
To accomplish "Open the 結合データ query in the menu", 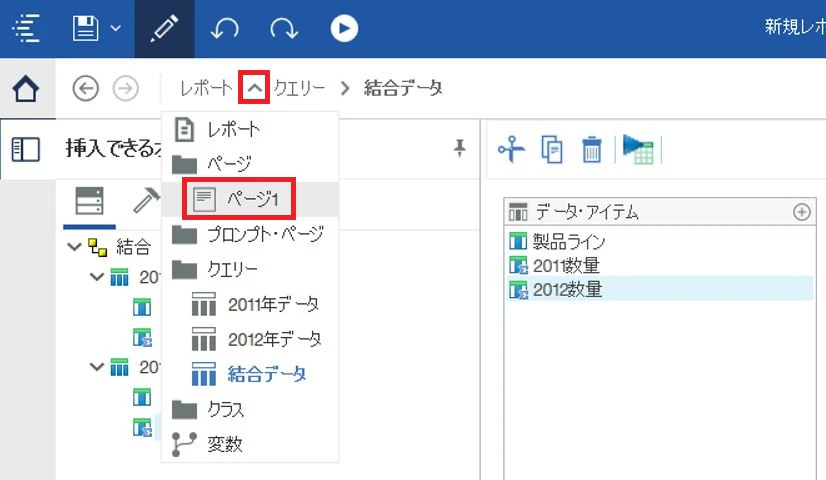I will tap(250, 375).
